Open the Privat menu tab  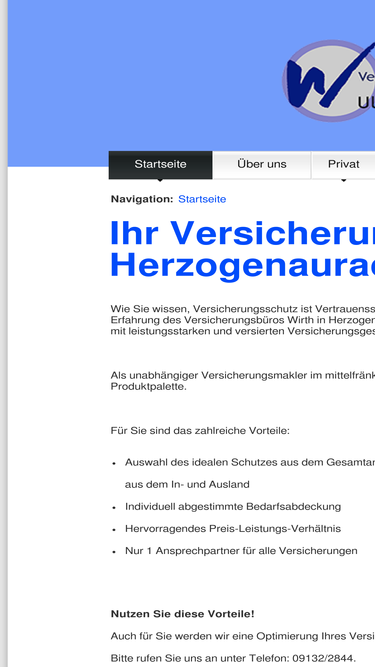(344, 165)
